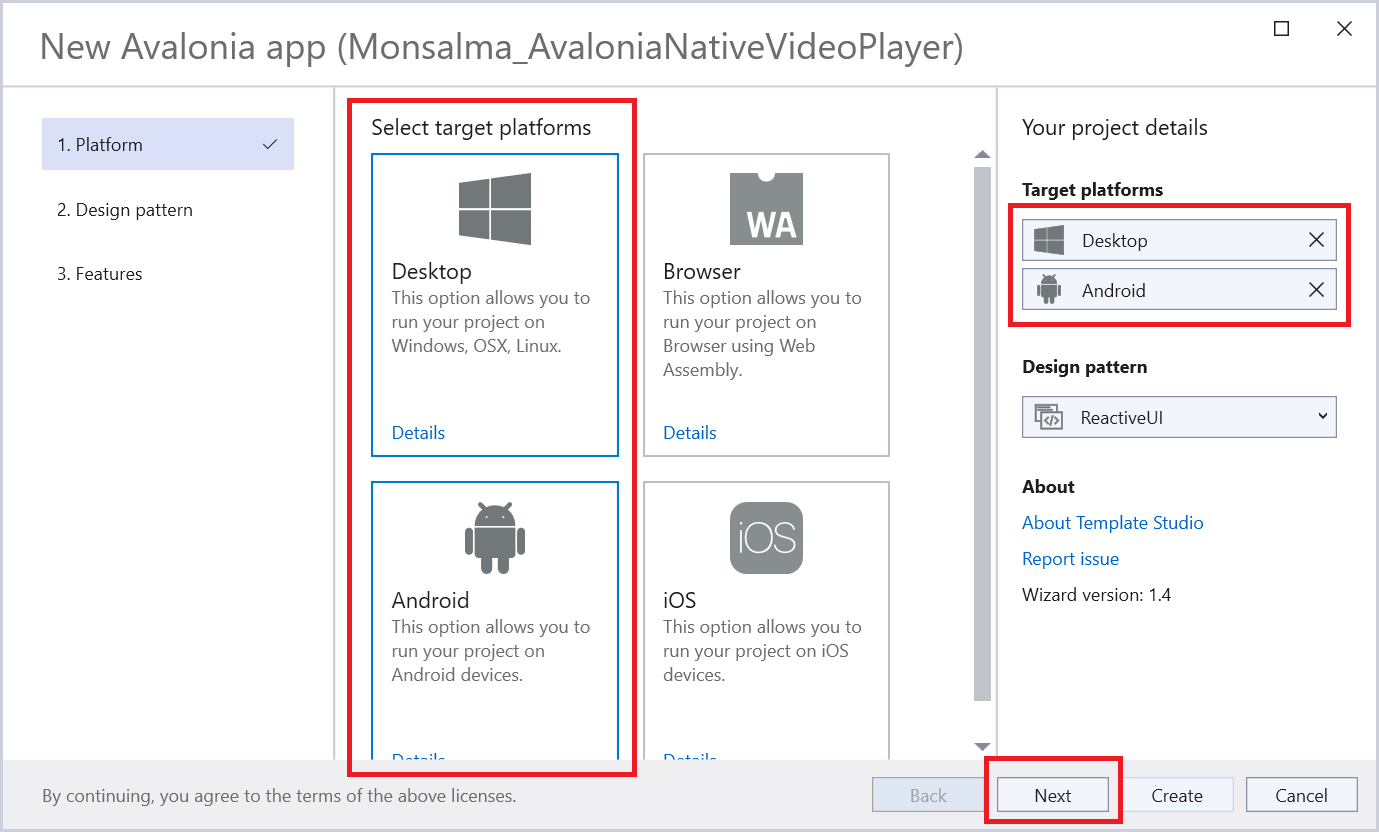Click the scrollbar up arrow

click(982, 155)
